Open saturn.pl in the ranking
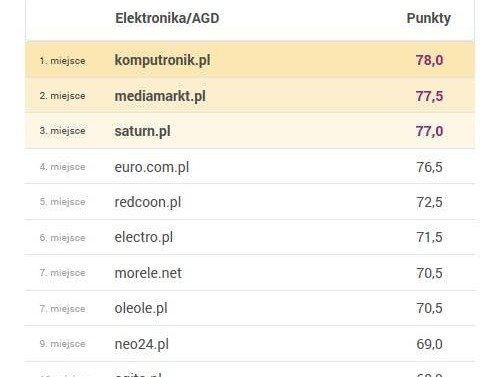Viewport: 495px width, 377px height. tap(142, 131)
